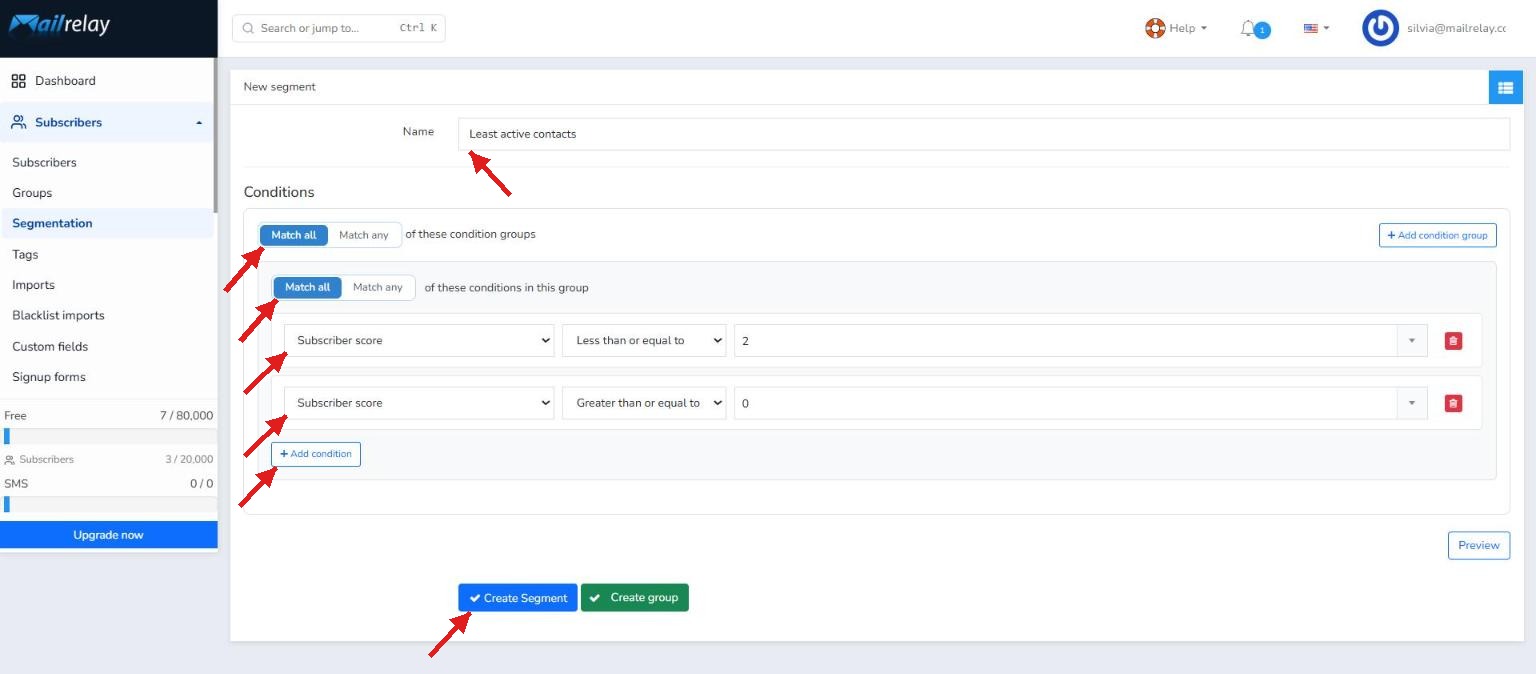Click the blue list view icon
This screenshot has width=1536, height=674.
point(1504,87)
